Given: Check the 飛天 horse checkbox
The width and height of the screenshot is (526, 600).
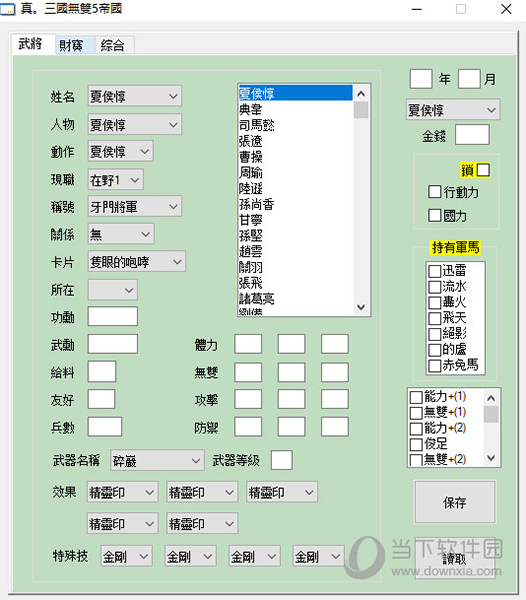Looking at the screenshot, I should point(435,318).
